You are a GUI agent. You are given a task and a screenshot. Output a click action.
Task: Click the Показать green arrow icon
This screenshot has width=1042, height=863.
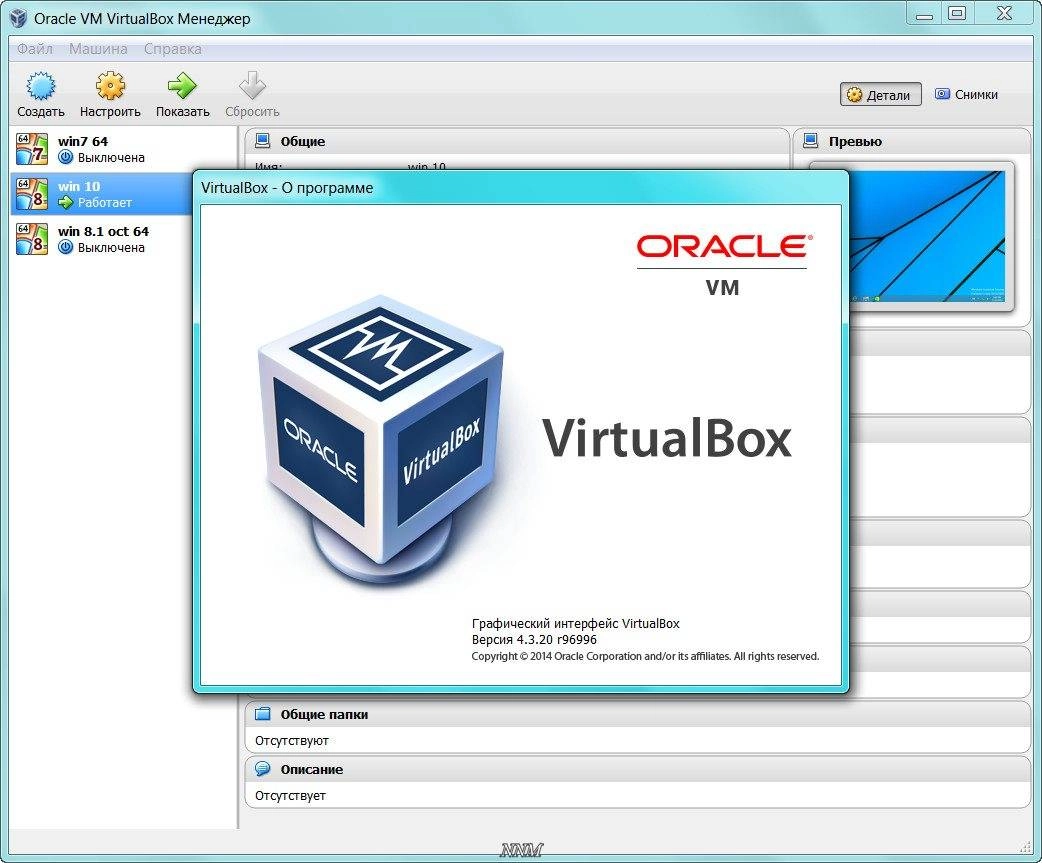tap(182, 86)
